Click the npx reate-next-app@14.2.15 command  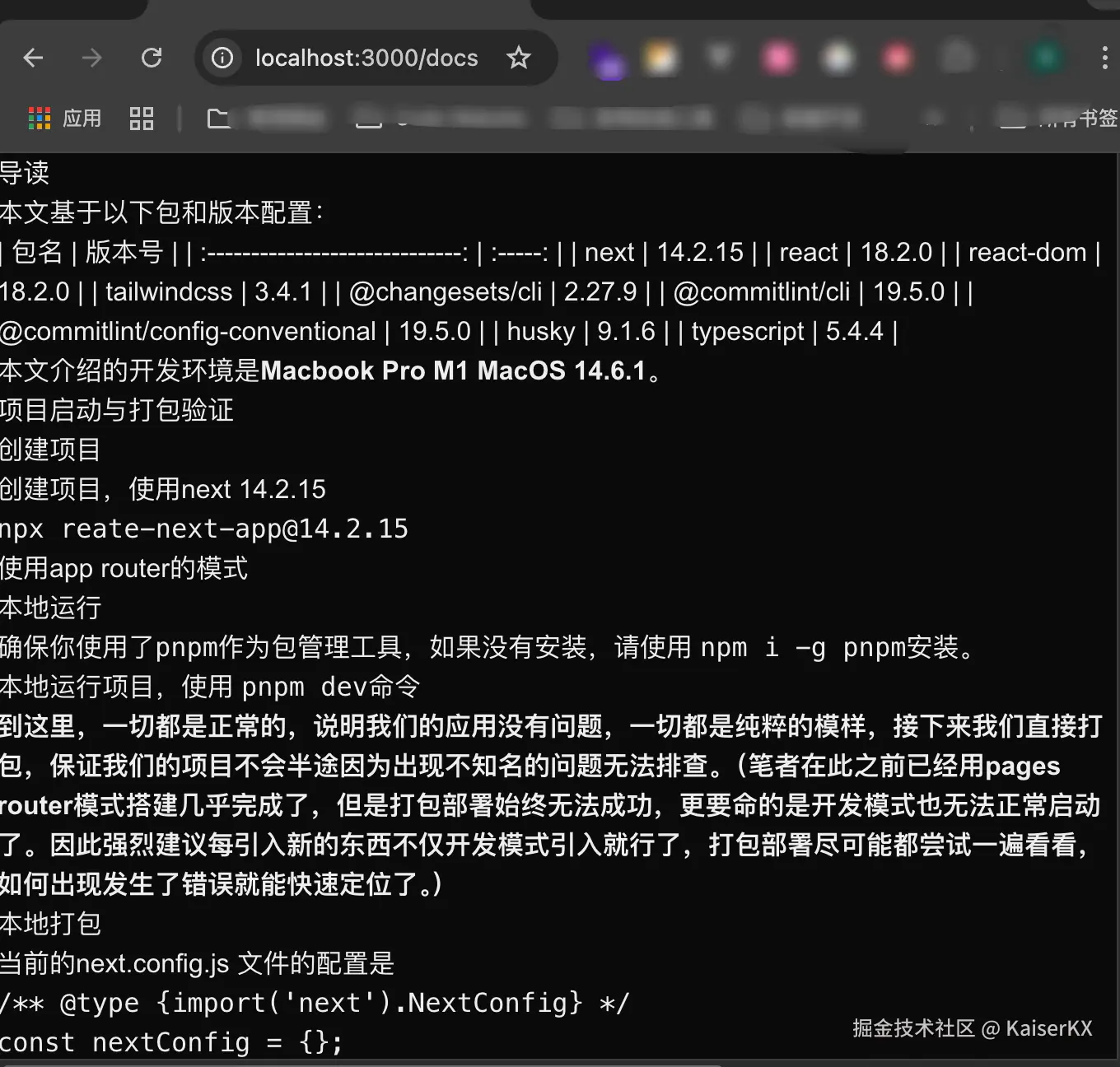point(204,529)
